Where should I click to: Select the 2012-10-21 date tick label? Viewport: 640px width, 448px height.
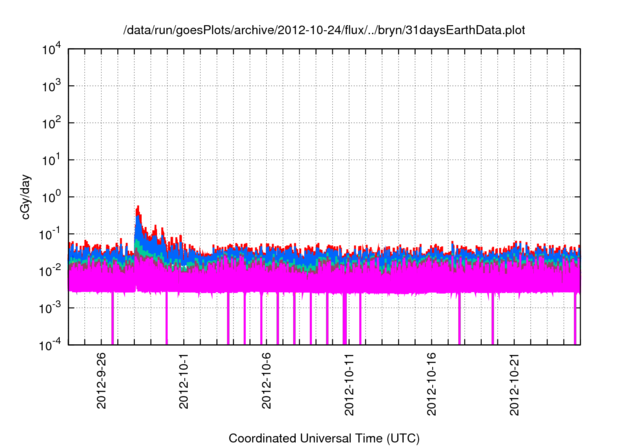(x=515, y=380)
